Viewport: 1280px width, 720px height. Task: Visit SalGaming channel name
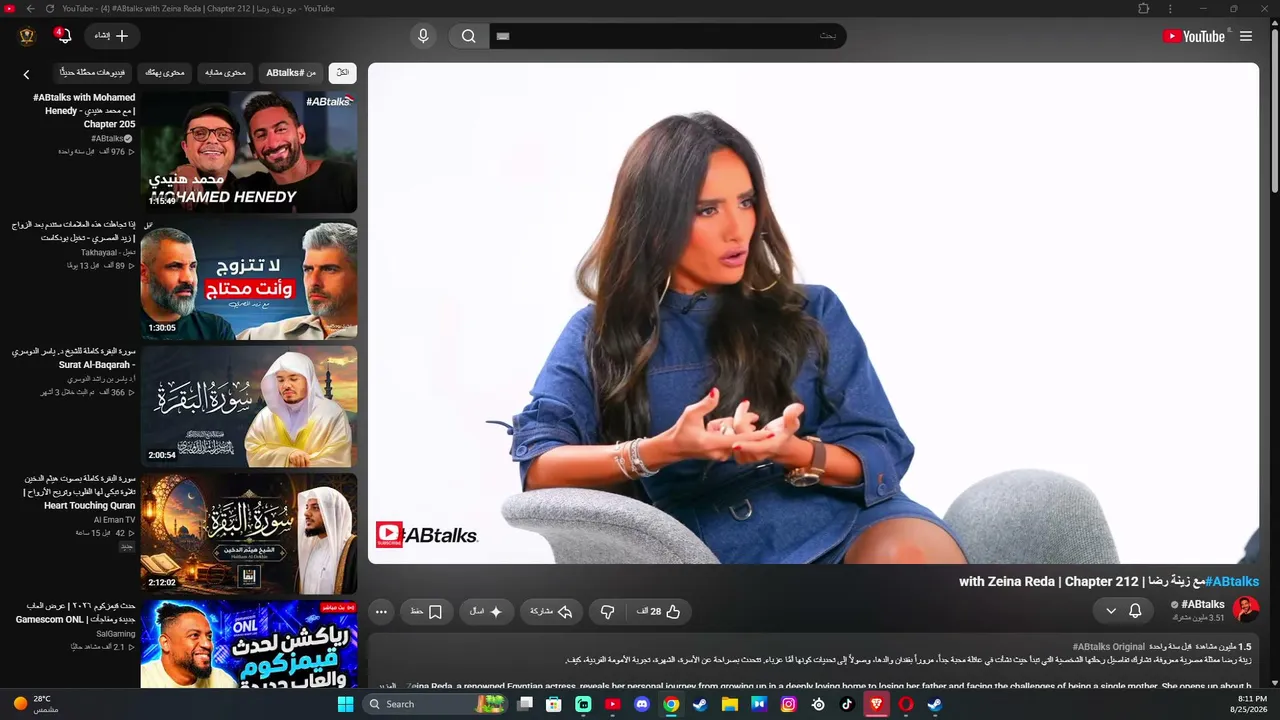click(x=116, y=634)
